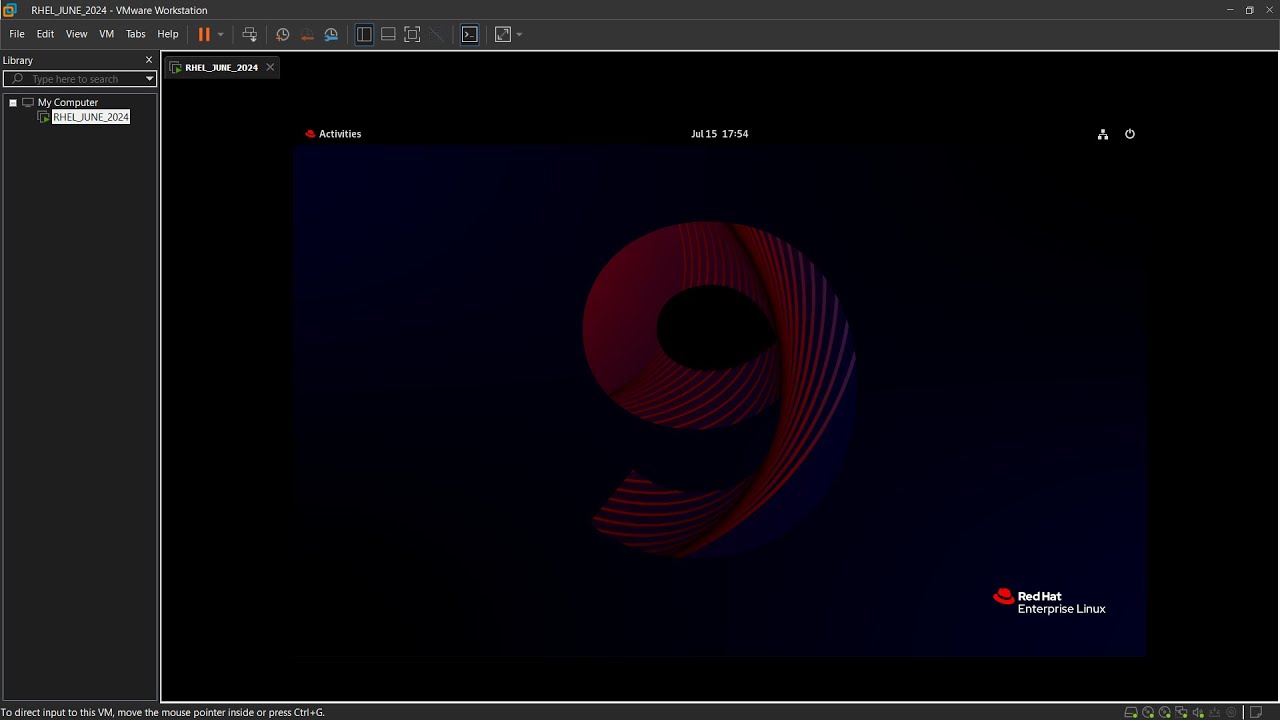Open the message log icon

[x=1257, y=712]
